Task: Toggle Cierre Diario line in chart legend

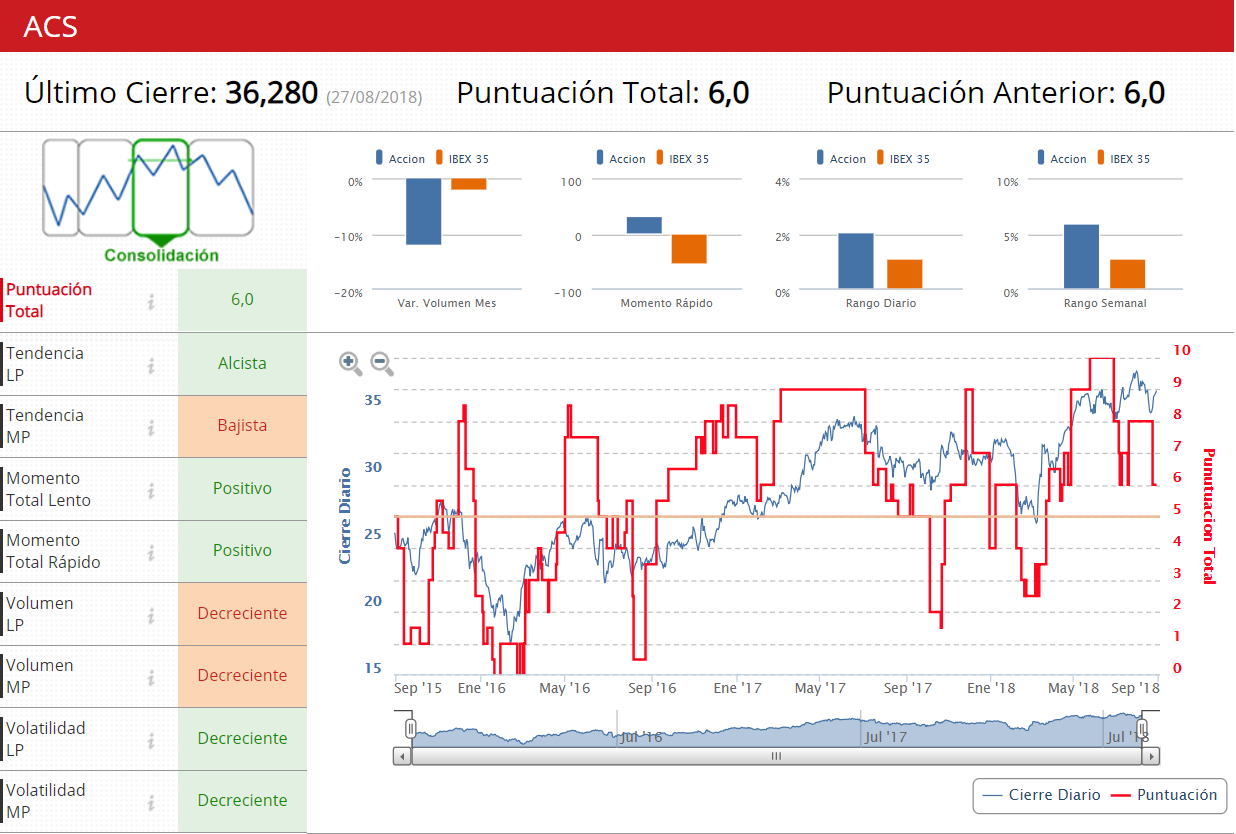Action: [1042, 795]
